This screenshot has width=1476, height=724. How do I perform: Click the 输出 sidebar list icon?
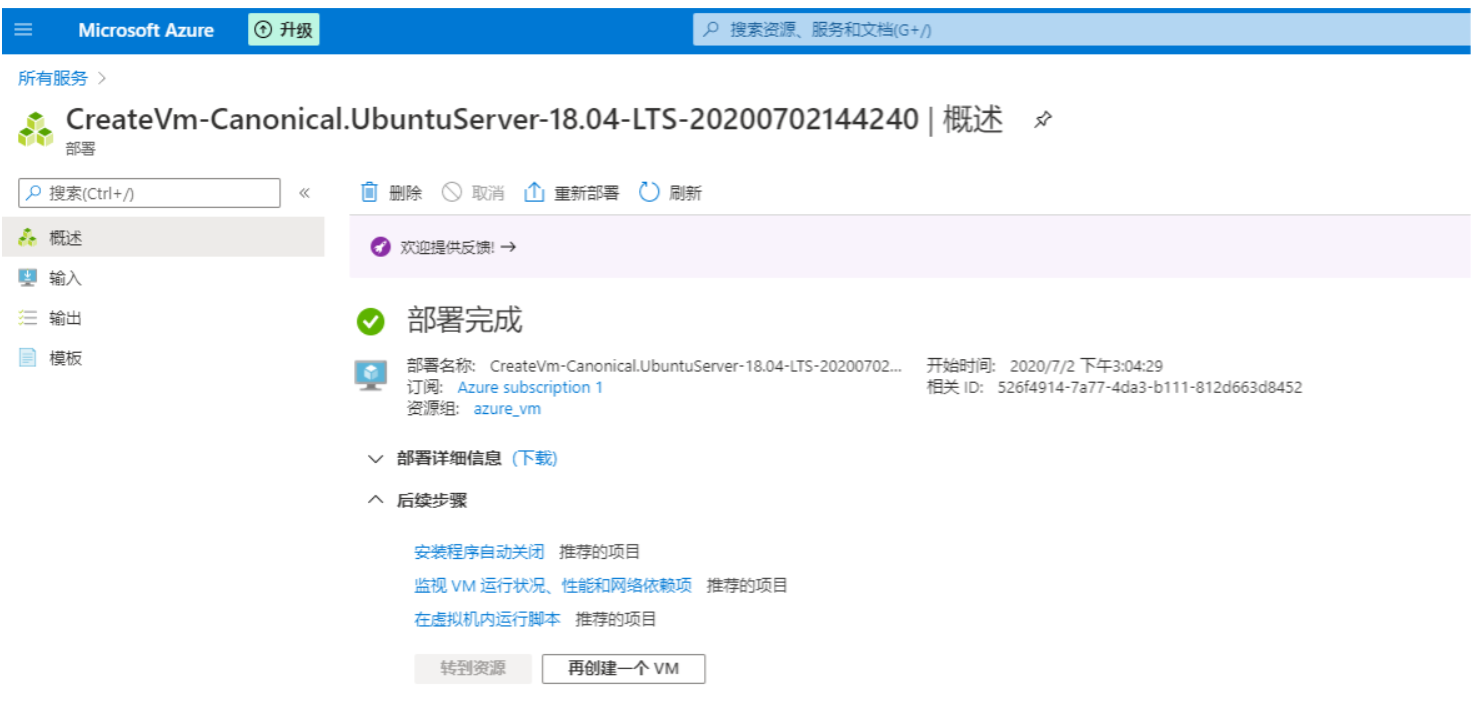coord(28,318)
